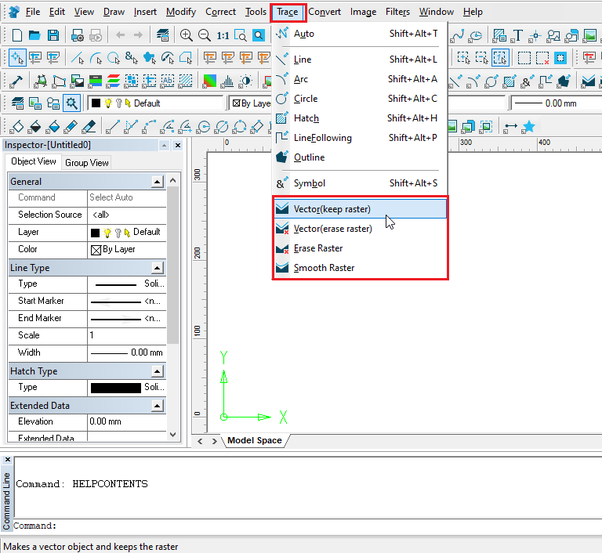The image size is (602, 553).
Task: Choose Auto trace menu entry
Action: (361, 34)
